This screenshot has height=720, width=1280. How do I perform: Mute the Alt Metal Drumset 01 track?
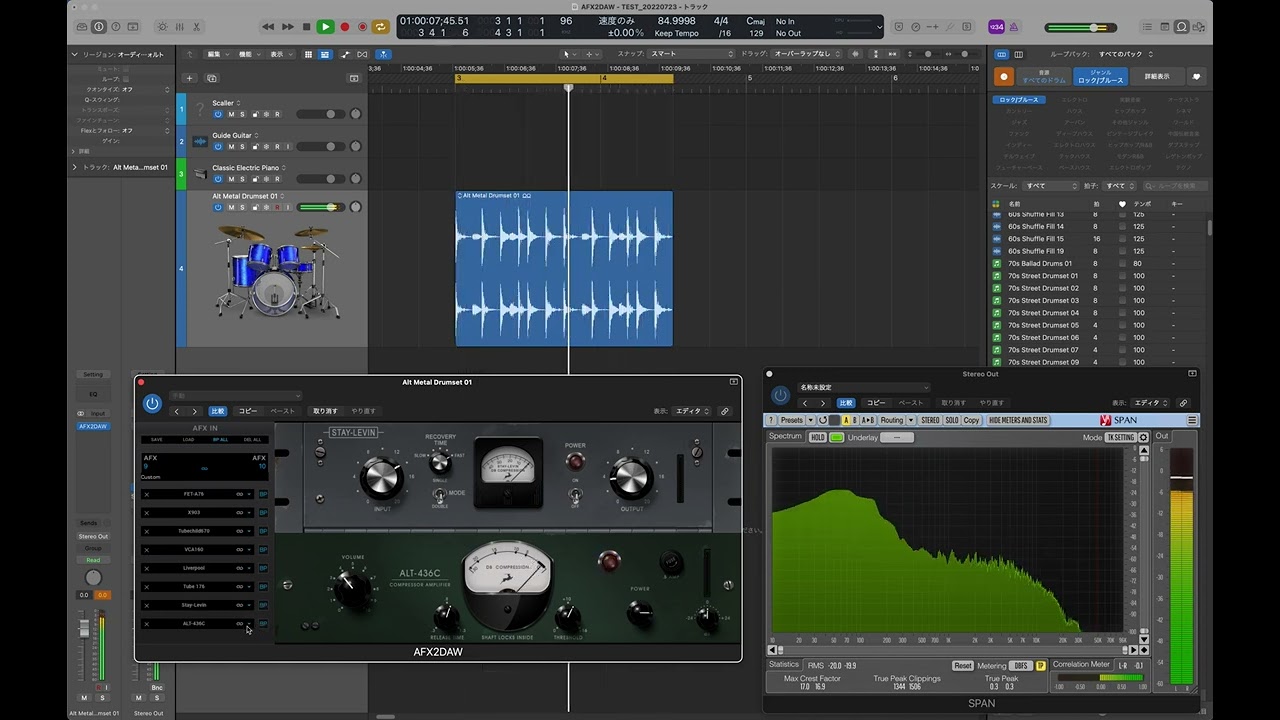(x=231, y=207)
